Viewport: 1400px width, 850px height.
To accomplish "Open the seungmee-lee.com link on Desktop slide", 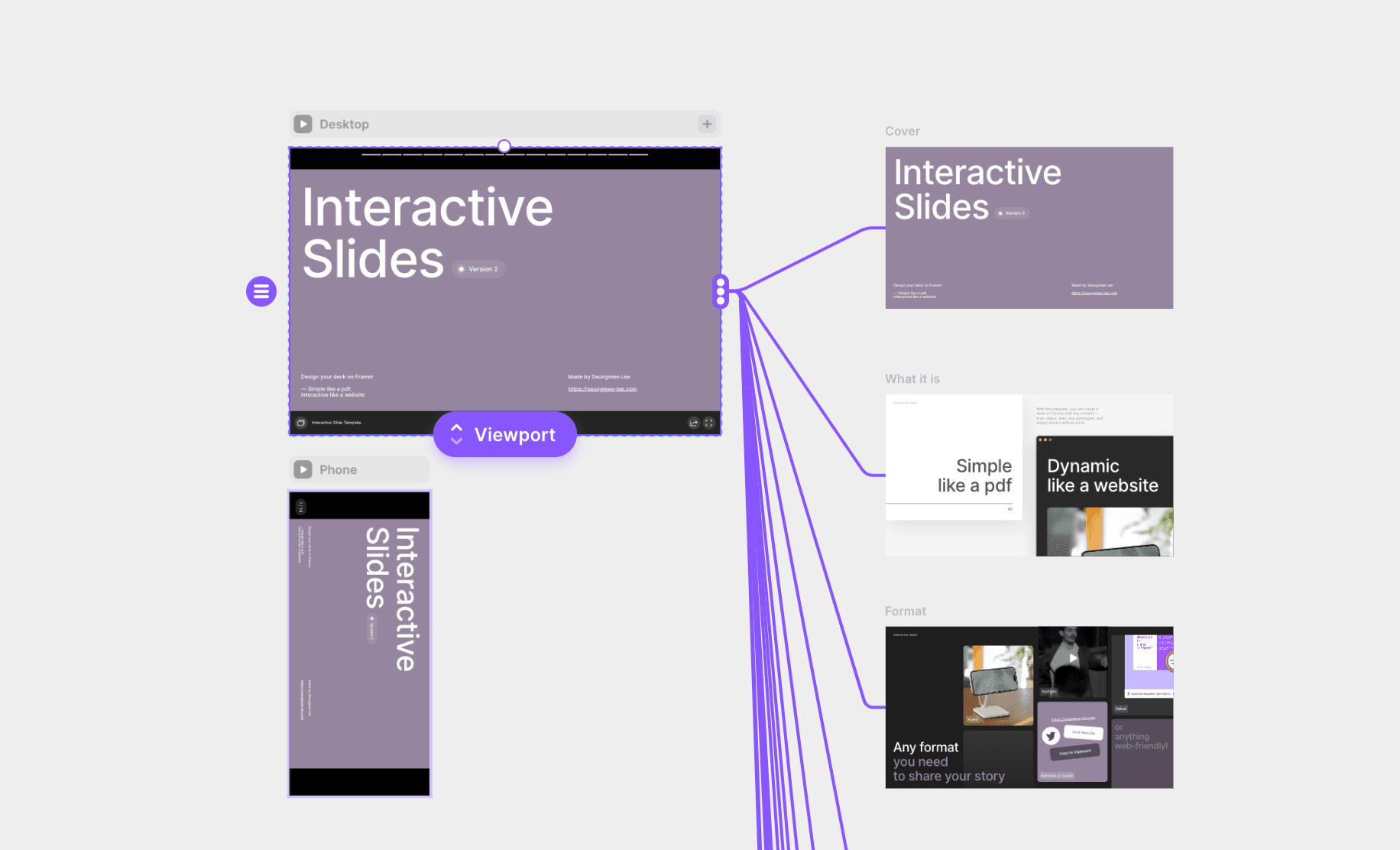I will point(602,389).
